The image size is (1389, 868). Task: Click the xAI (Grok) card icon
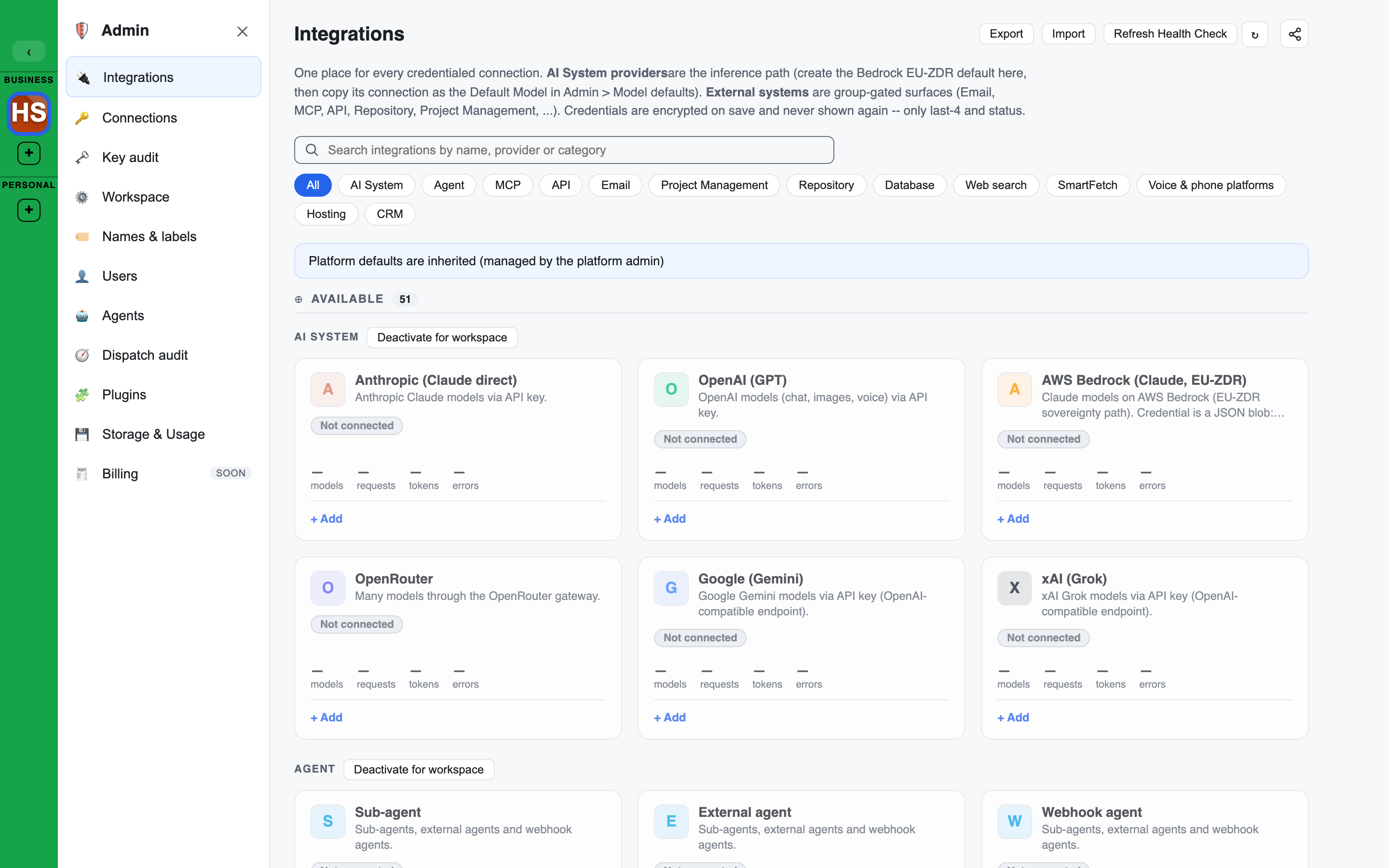tap(1014, 588)
